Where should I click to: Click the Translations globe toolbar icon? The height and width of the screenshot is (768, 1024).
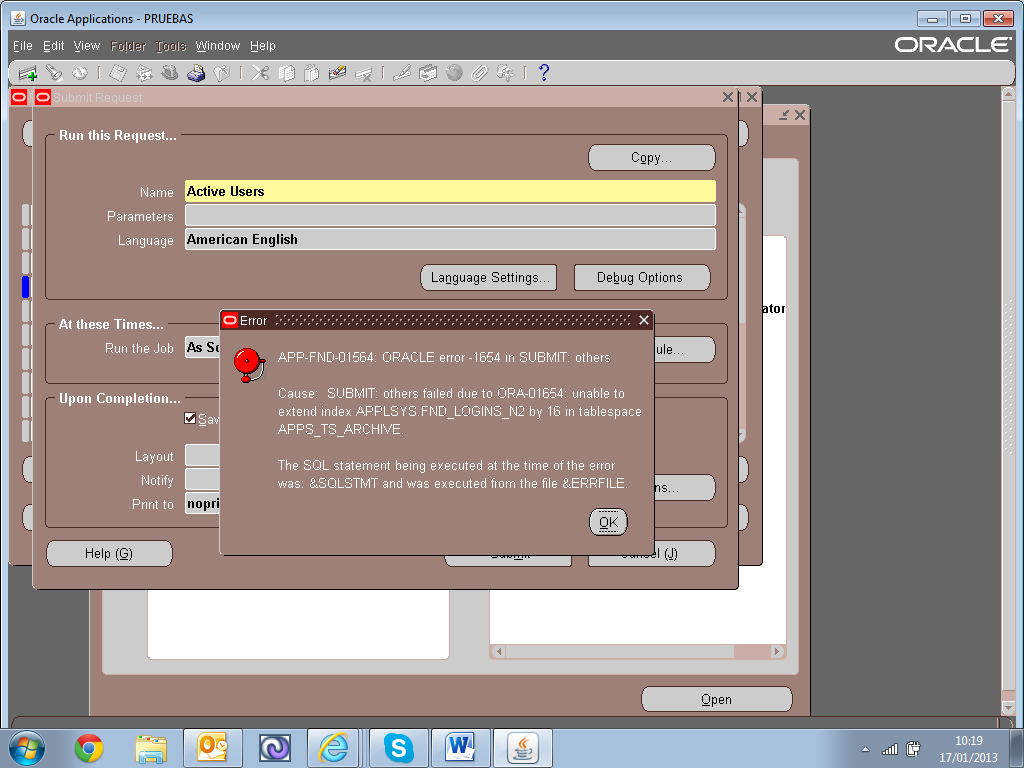[x=454, y=73]
